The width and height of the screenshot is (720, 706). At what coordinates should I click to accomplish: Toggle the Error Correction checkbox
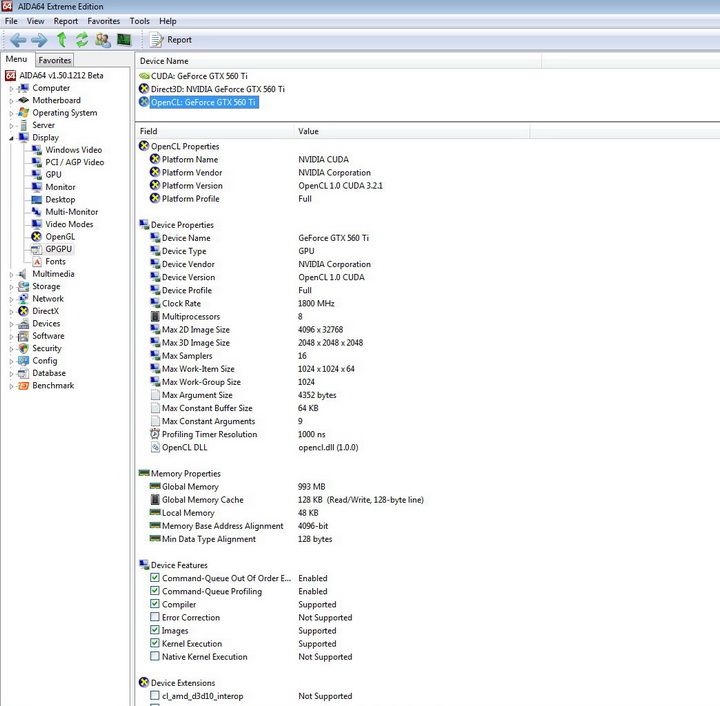[x=155, y=617]
